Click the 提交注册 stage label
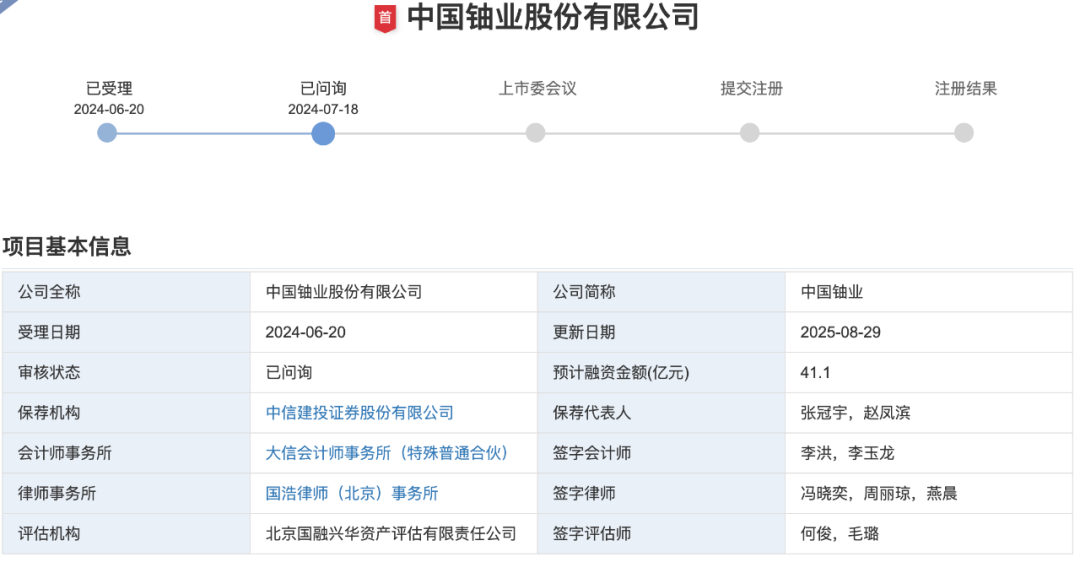 [751, 88]
